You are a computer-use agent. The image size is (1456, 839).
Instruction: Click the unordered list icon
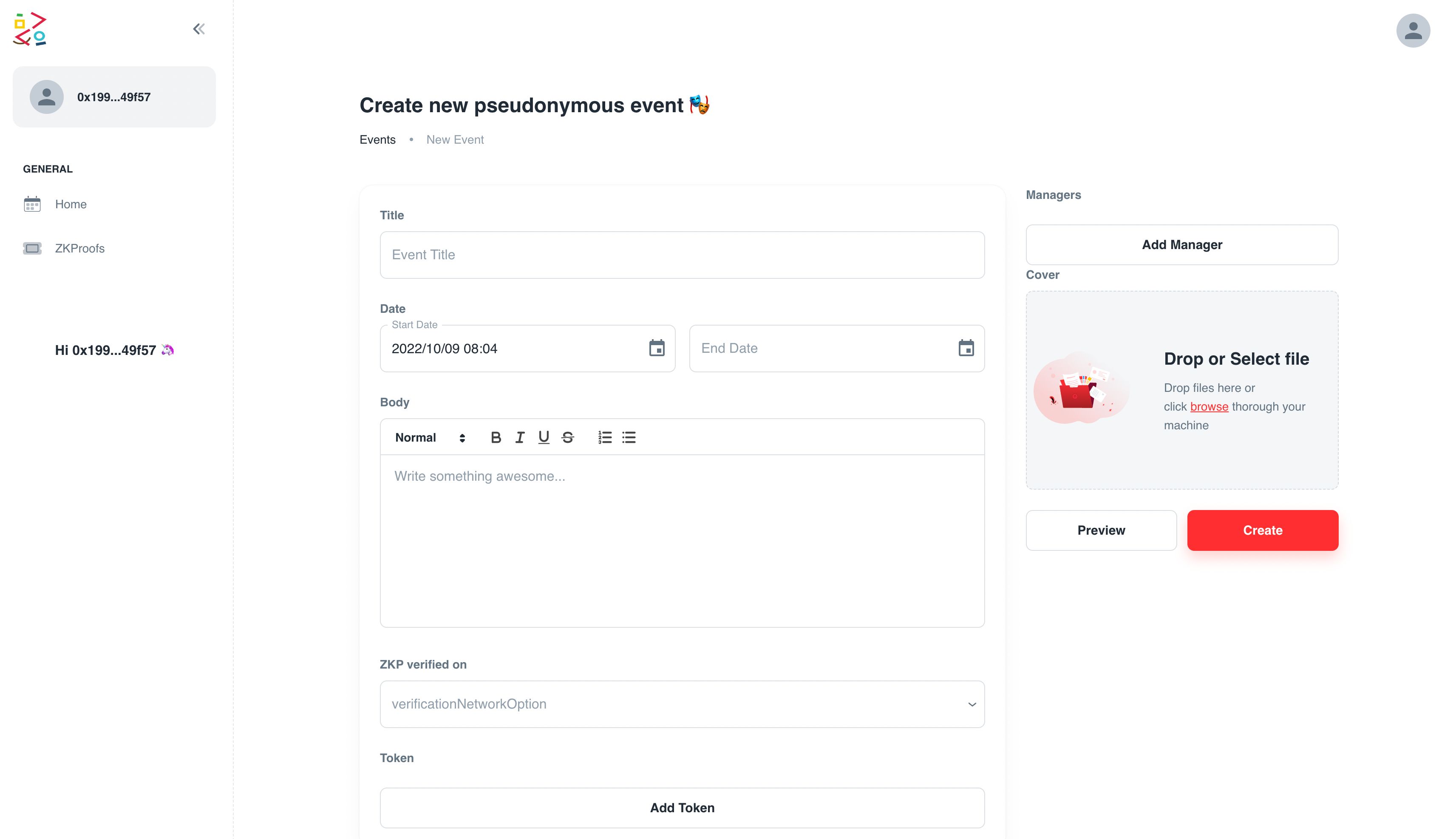(x=629, y=437)
